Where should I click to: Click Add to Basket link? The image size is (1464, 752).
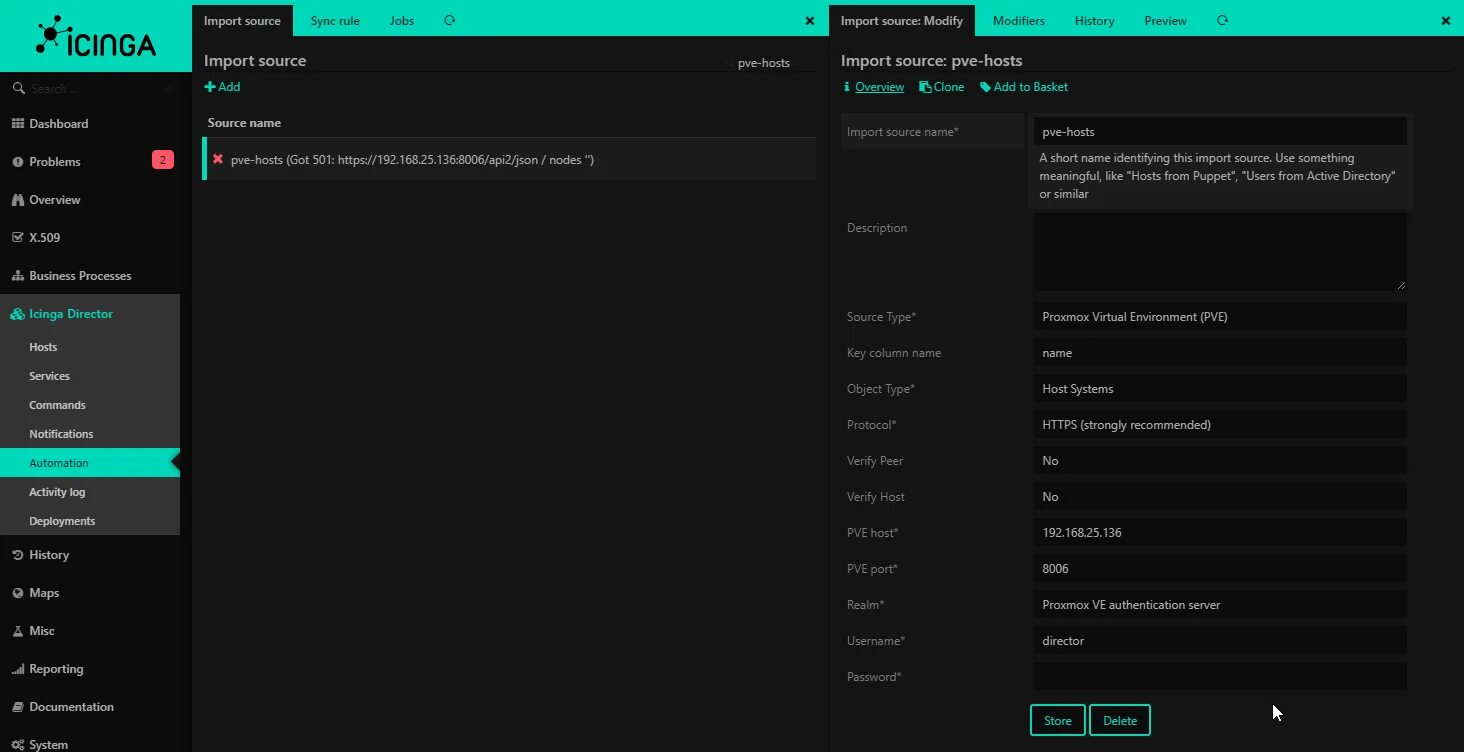[x=1024, y=87]
